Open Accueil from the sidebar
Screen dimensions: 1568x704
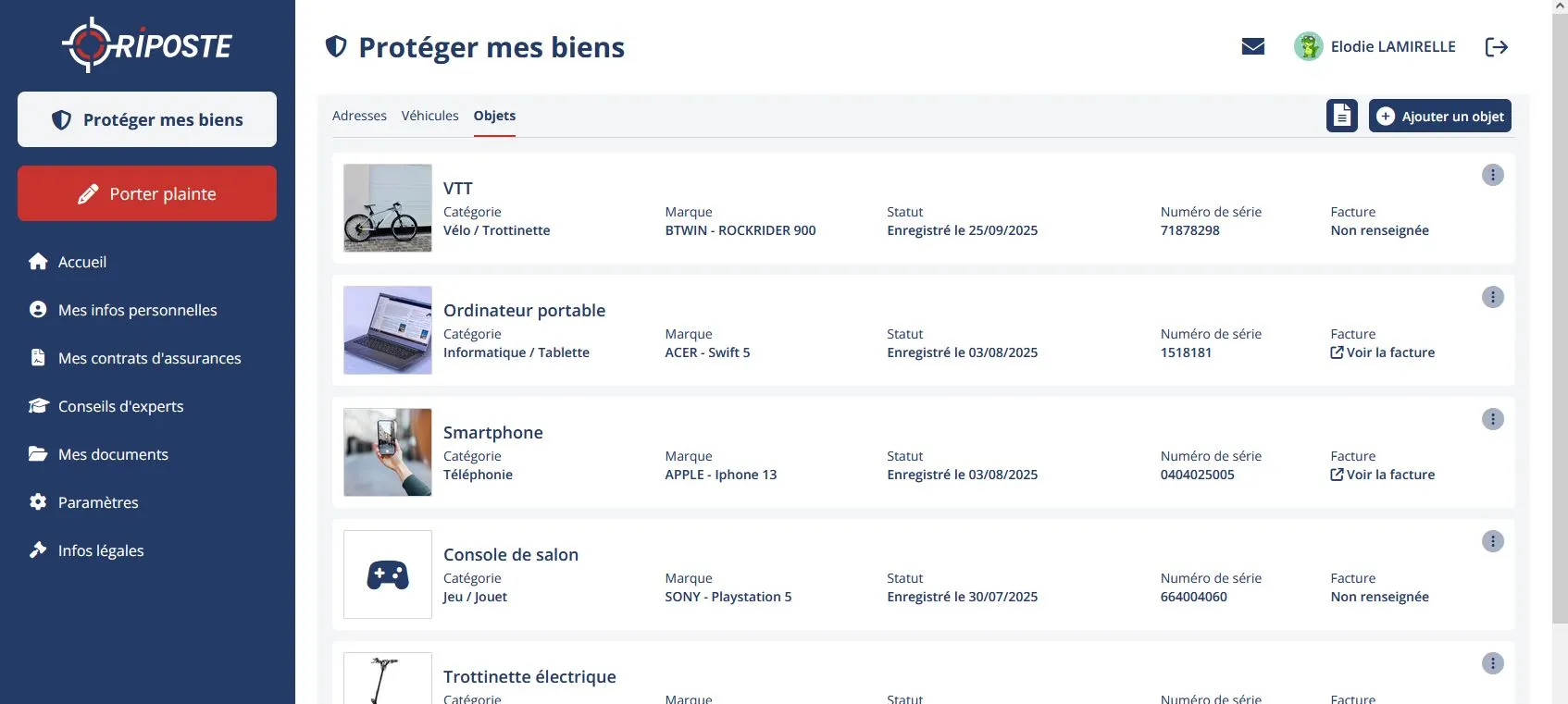tap(81, 262)
